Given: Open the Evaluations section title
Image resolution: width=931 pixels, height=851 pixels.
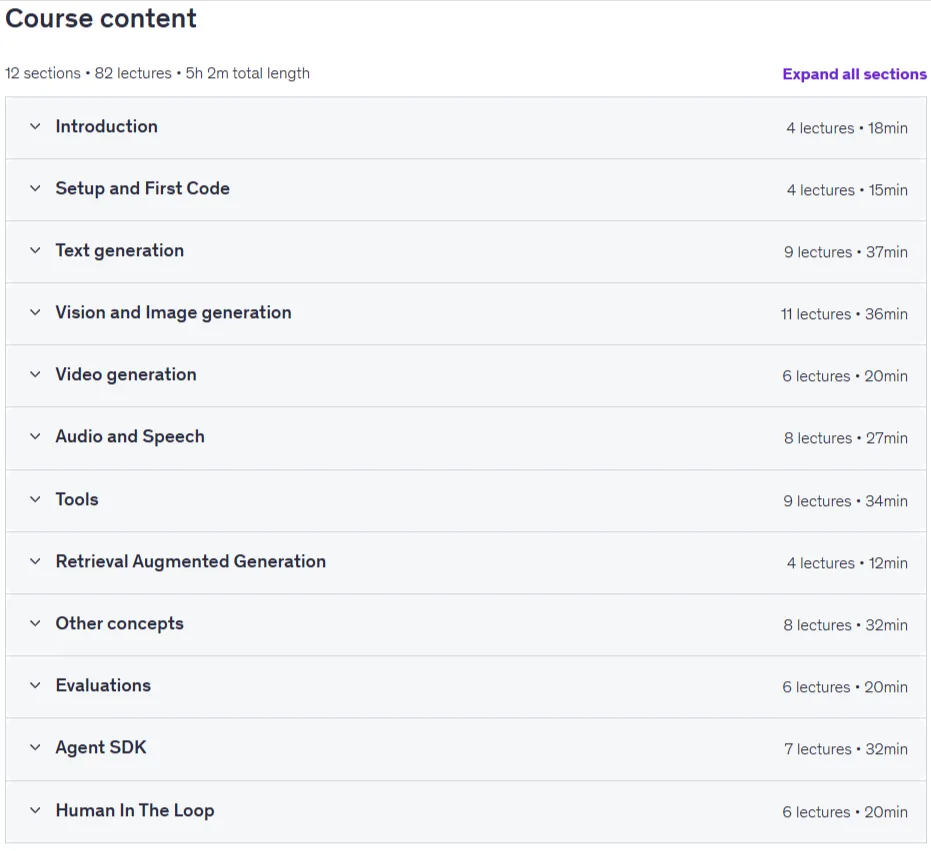Looking at the screenshot, I should pos(103,685).
